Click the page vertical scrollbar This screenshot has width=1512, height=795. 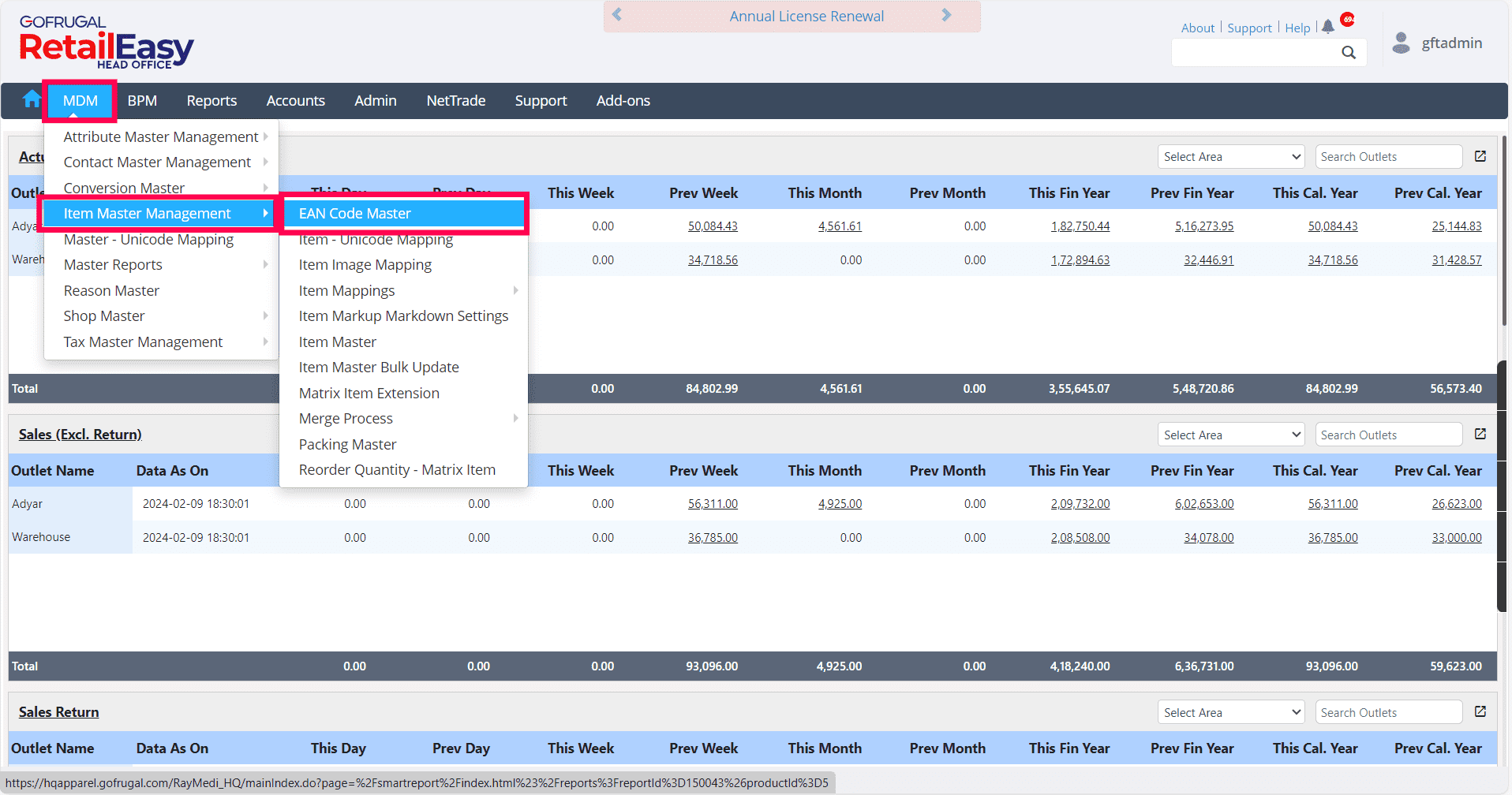click(1505, 229)
